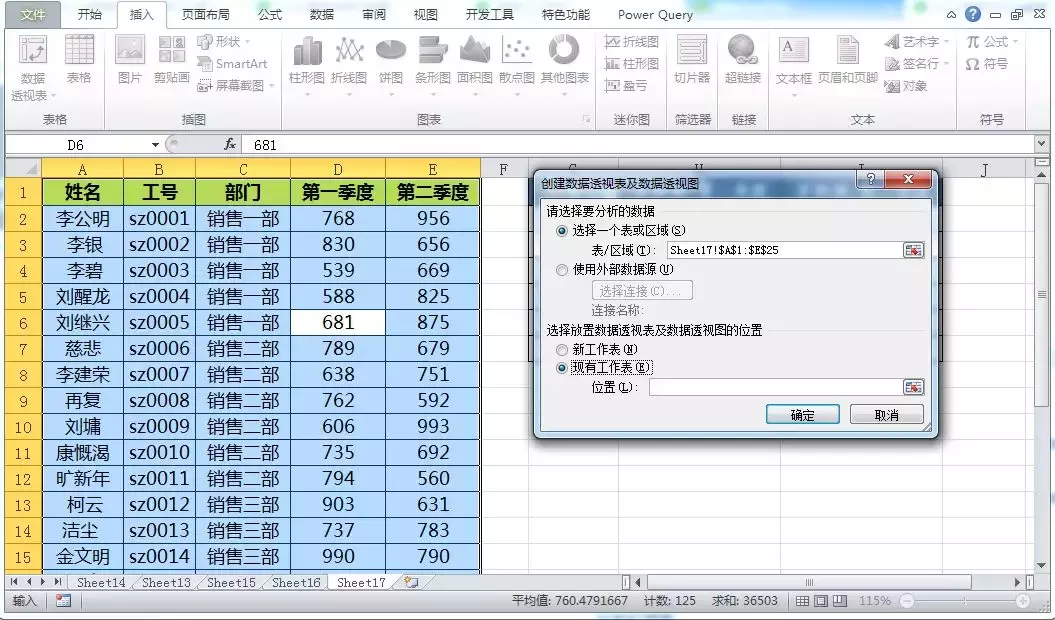The height and width of the screenshot is (620, 1055).
Task: Insert Column sparkline (柱形图) in 迷你图 group
Action: point(631,63)
